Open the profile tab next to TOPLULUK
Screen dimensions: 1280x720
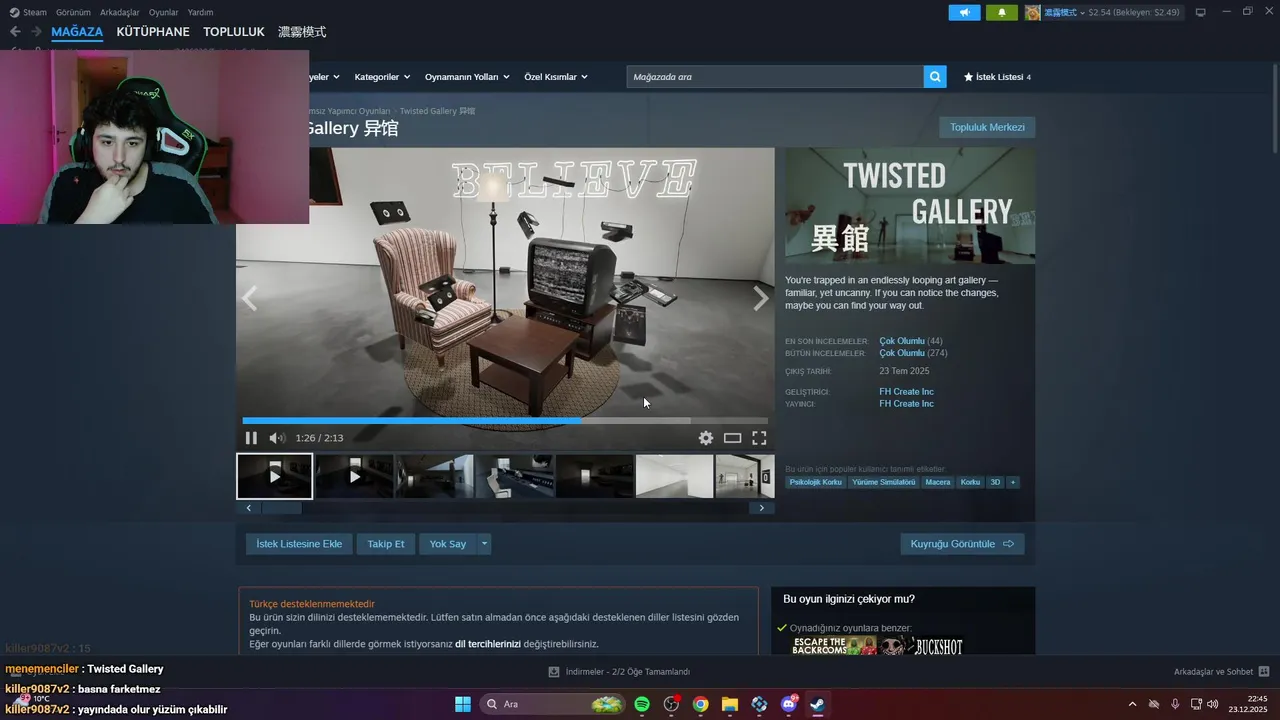click(x=302, y=32)
